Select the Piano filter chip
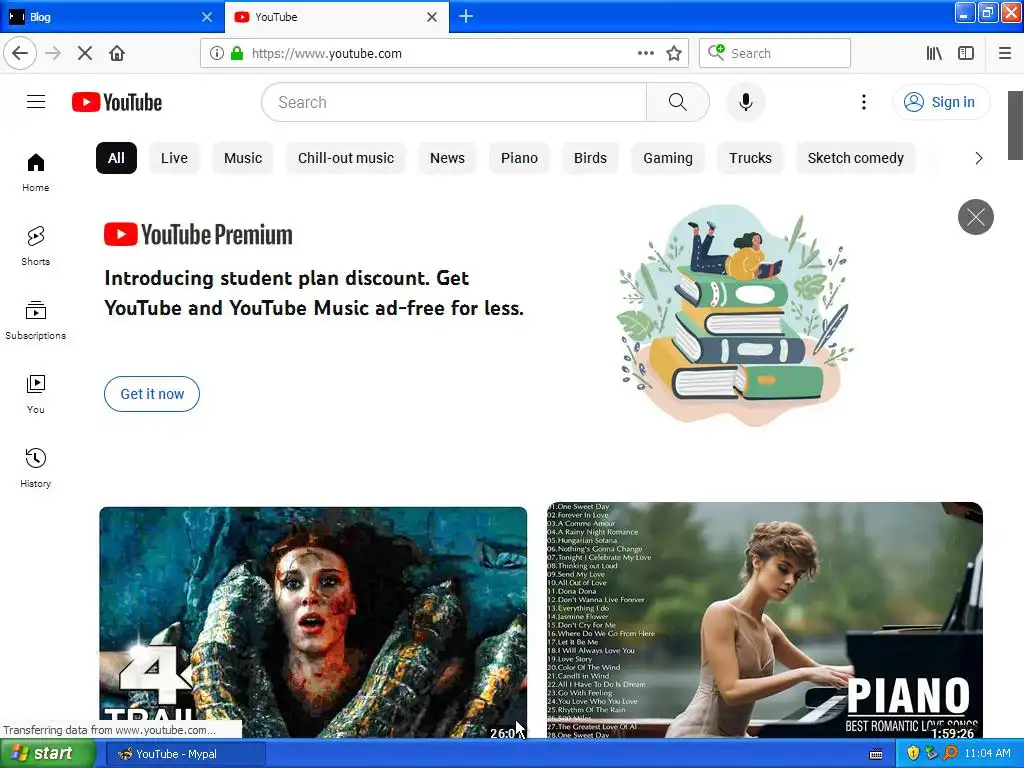Image resolution: width=1024 pixels, height=768 pixels. [519, 158]
